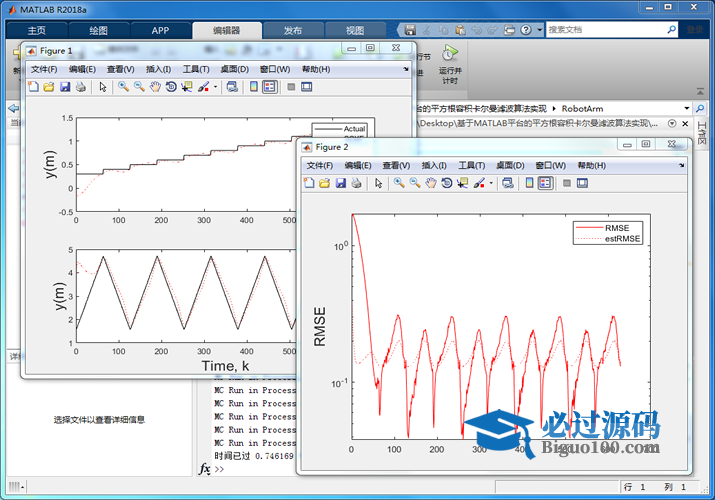Click the open file icon in Figure 1

[49, 87]
